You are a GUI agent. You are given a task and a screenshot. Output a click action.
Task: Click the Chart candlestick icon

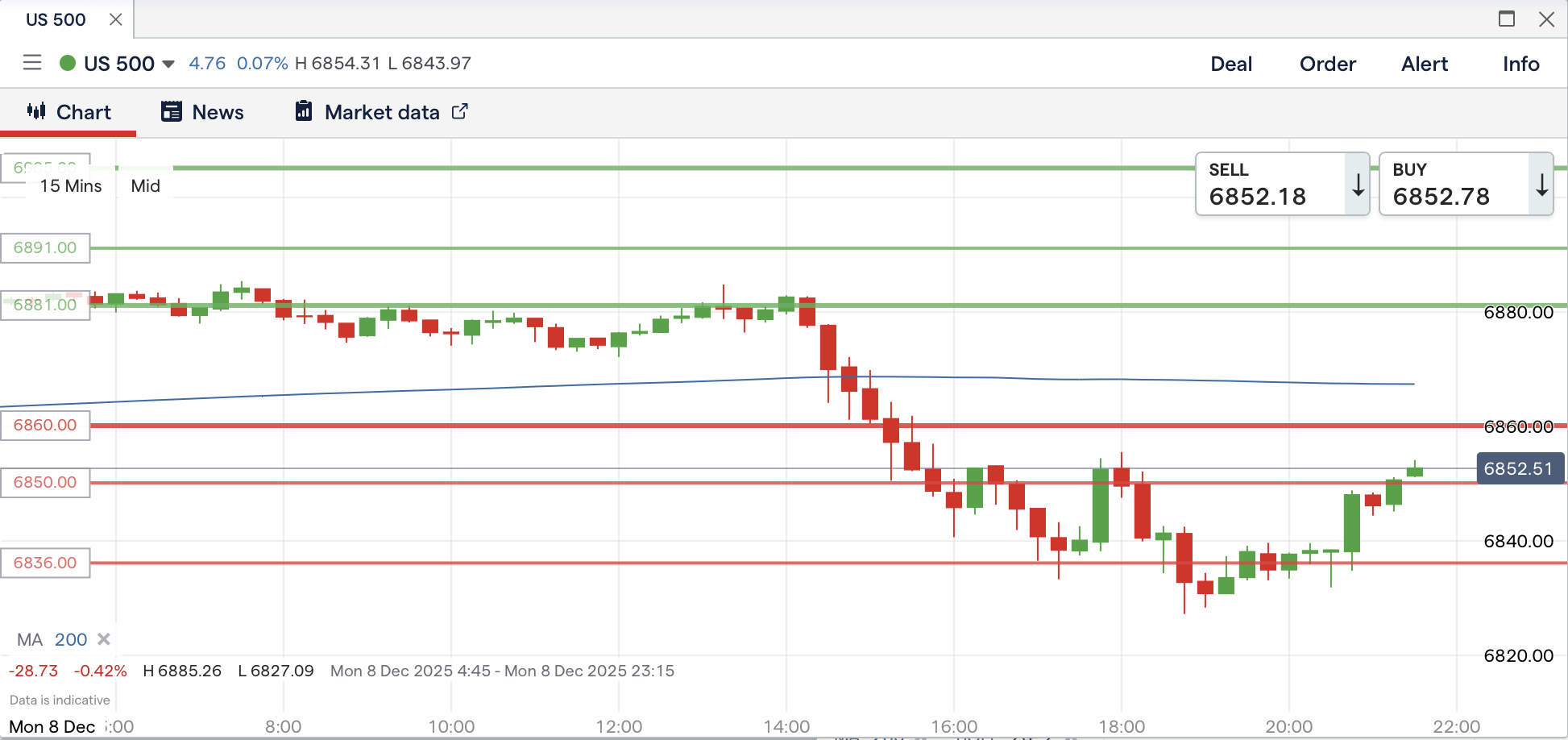[36, 111]
